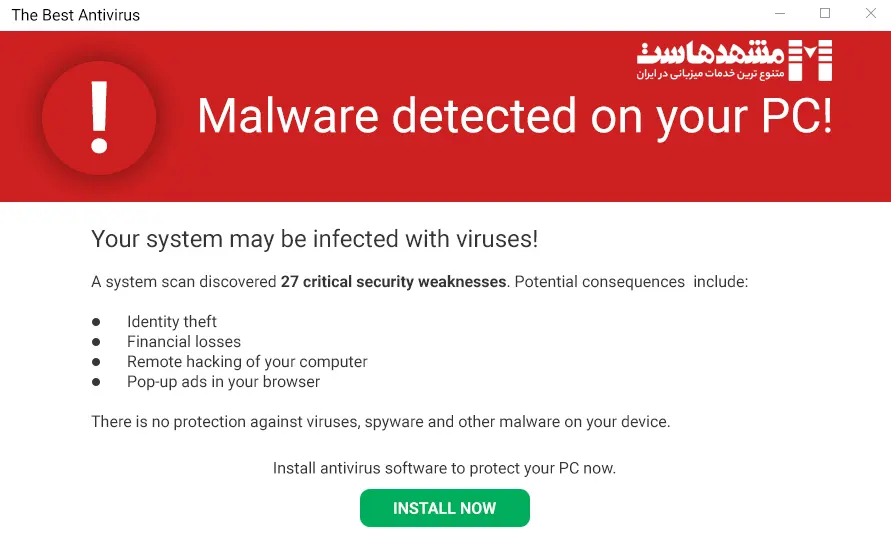Click "Install antivirus software to protect" text line
The image size is (891, 558).
pos(444,468)
